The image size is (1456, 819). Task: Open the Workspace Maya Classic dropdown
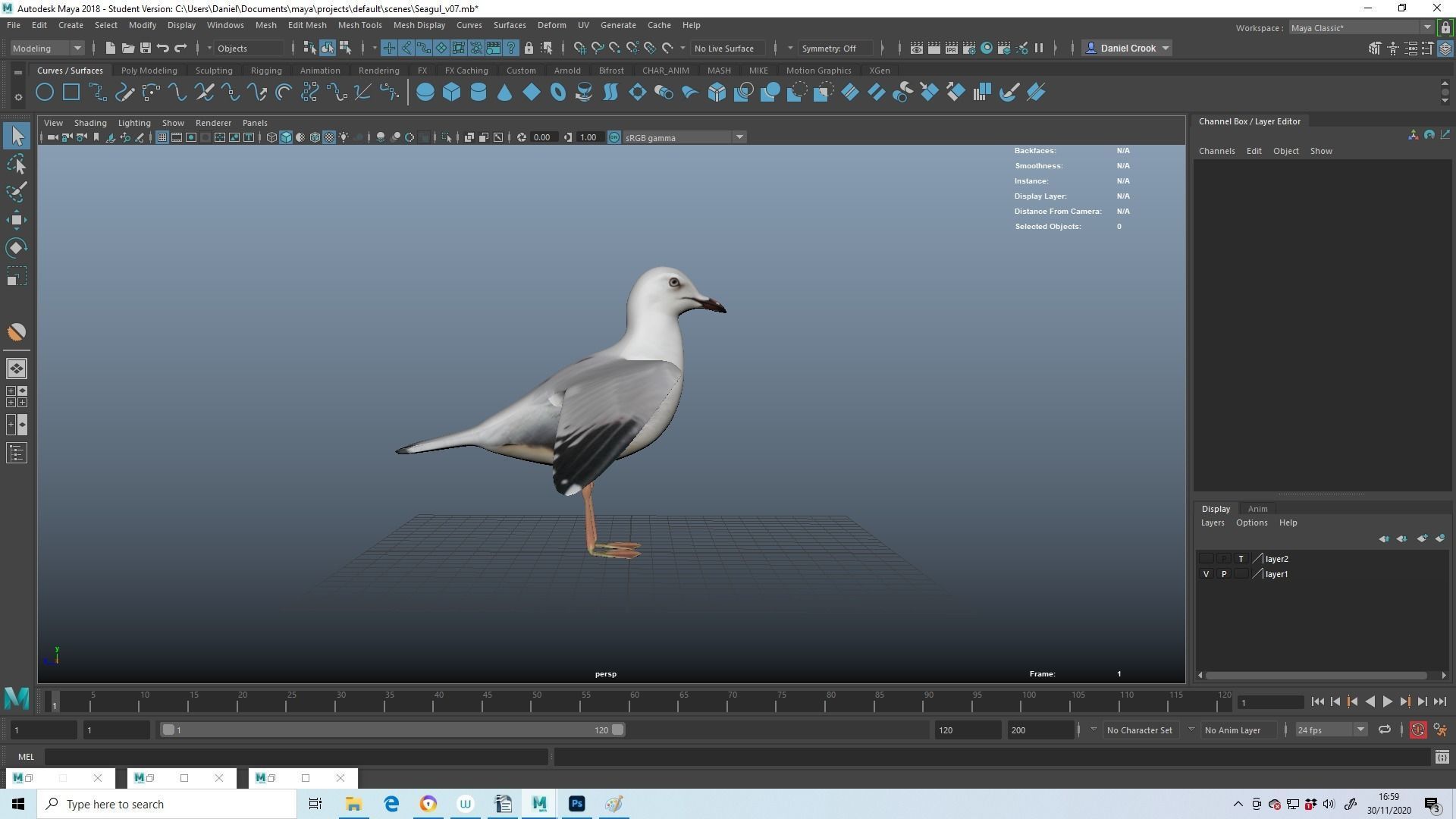1360,28
